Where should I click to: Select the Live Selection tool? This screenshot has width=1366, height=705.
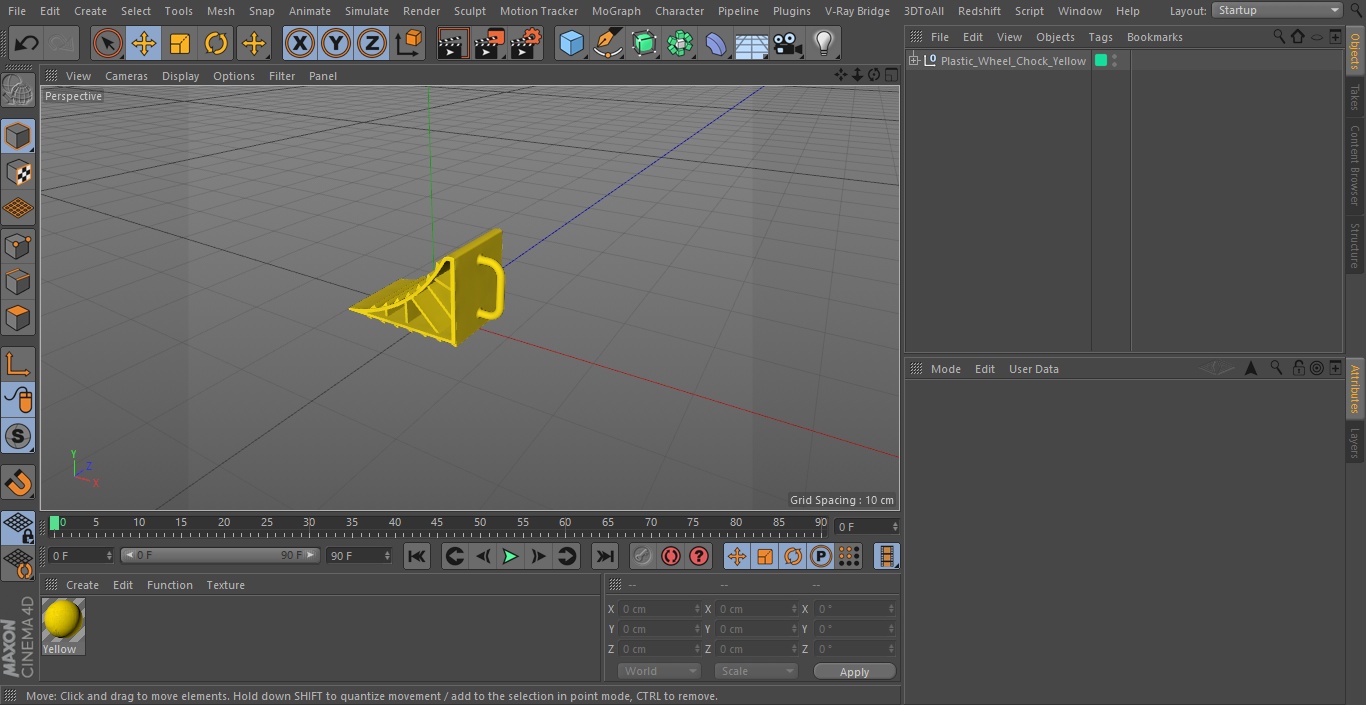[x=107, y=43]
